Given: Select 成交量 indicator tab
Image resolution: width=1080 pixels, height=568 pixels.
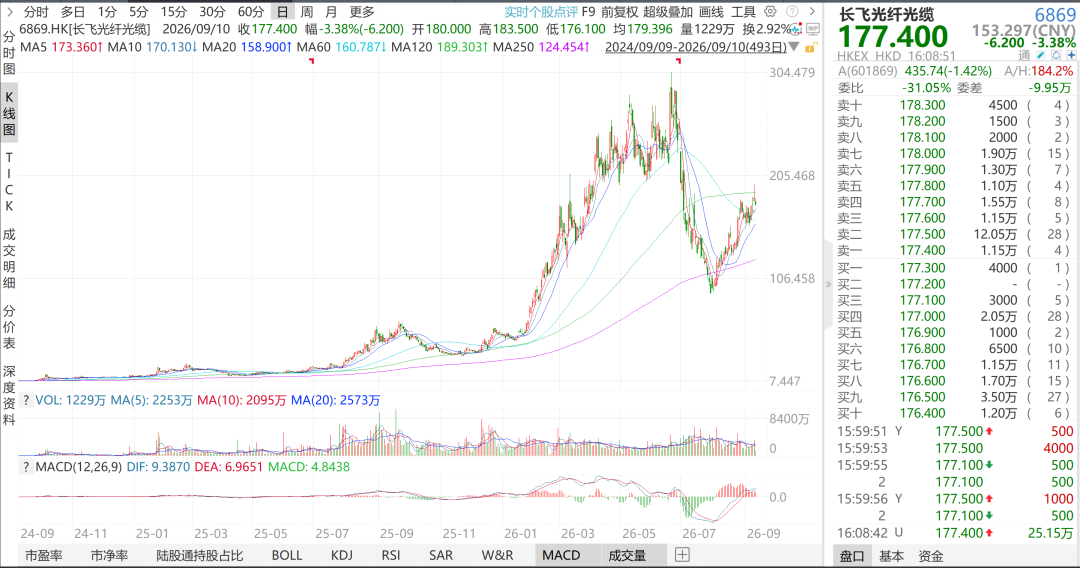Looking at the screenshot, I should pyautogui.click(x=627, y=555).
